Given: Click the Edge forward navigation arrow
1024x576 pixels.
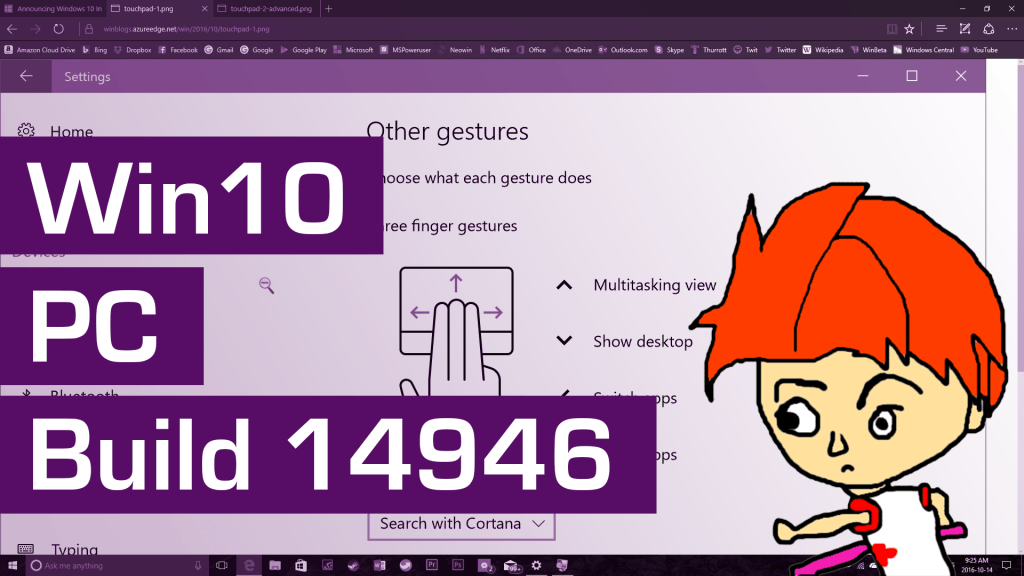Looking at the screenshot, I should [x=35, y=29].
